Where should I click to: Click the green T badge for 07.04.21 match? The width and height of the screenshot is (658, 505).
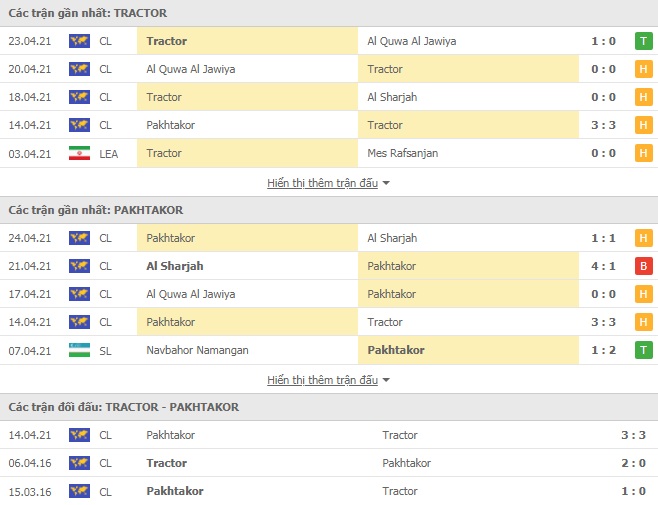tap(643, 350)
